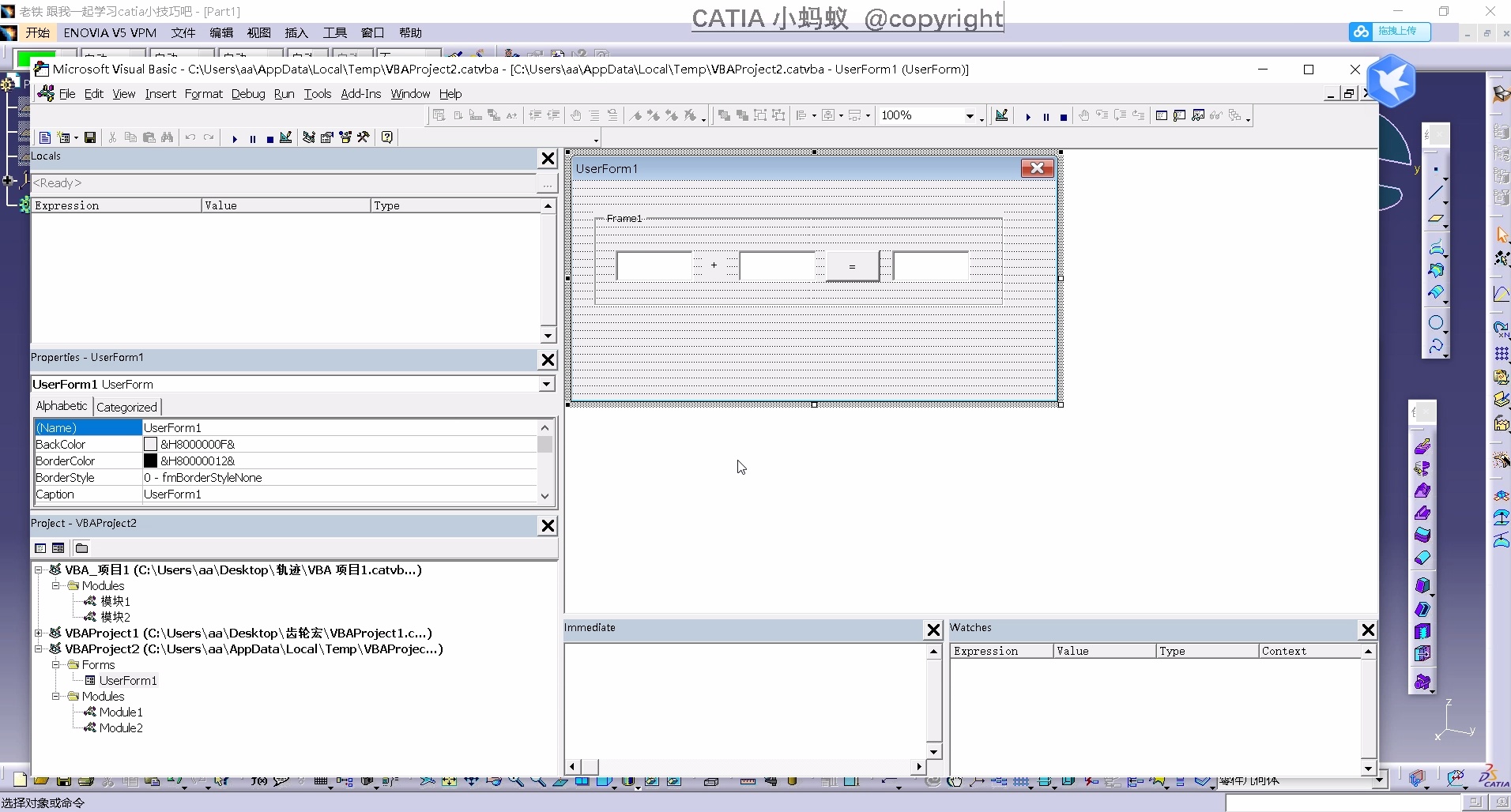1511x812 pixels.
Task: Open the Locals Window icon in Debug toolbar
Action: pos(1161,115)
